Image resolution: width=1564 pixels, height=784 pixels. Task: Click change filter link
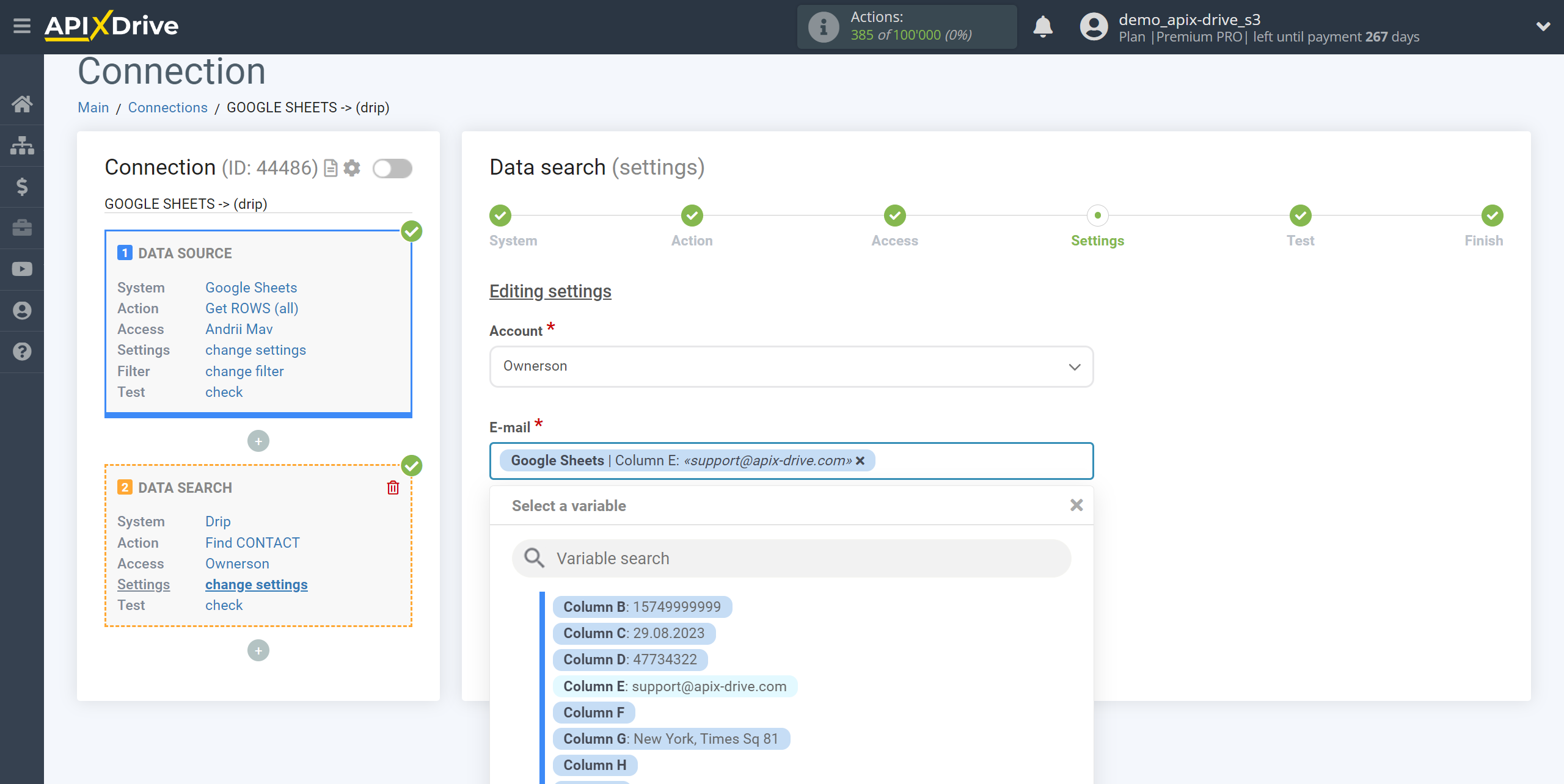pyautogui.click(x=244, y=371)
